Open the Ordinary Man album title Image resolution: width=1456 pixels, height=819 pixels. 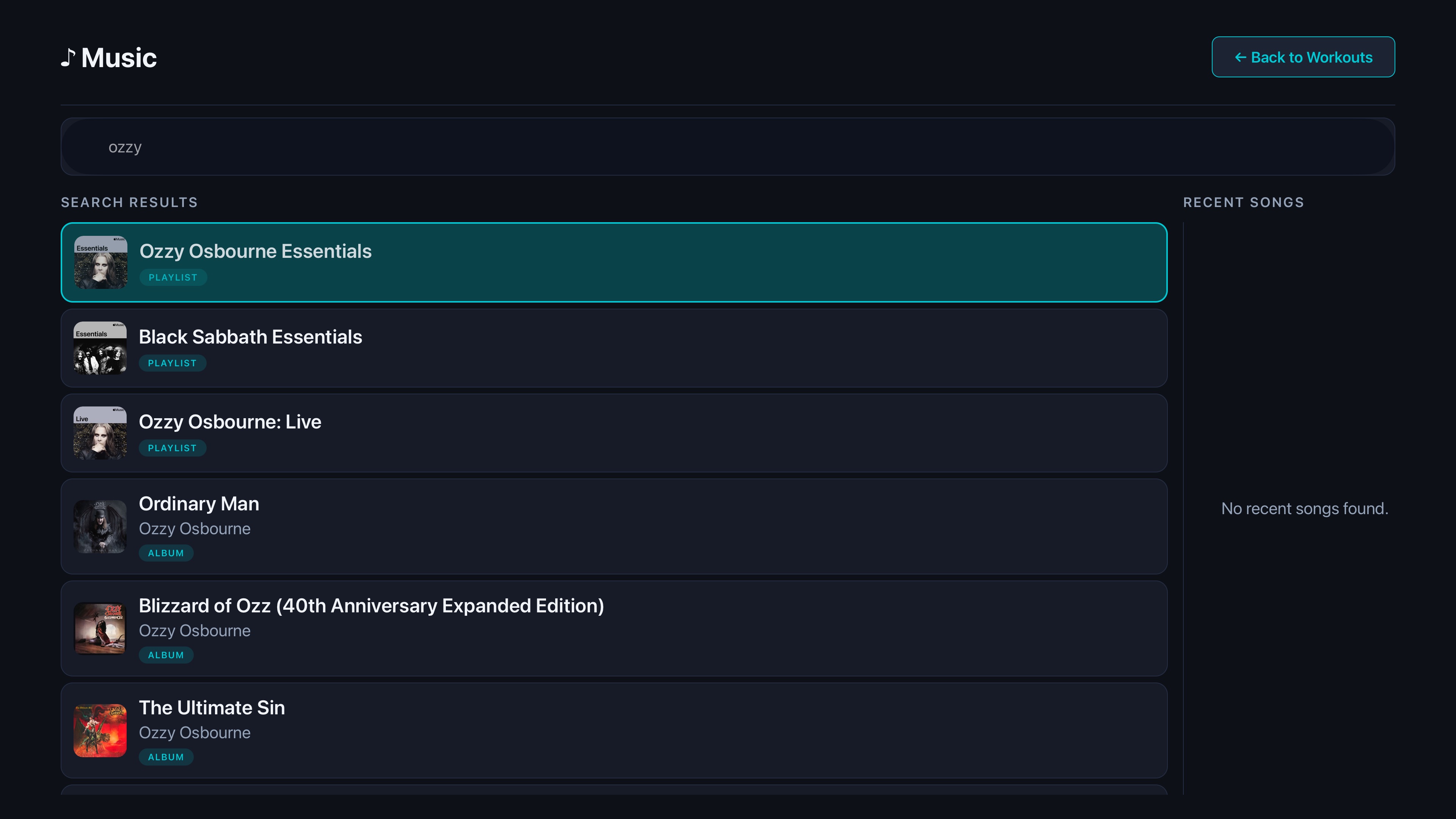pos(199,504)
